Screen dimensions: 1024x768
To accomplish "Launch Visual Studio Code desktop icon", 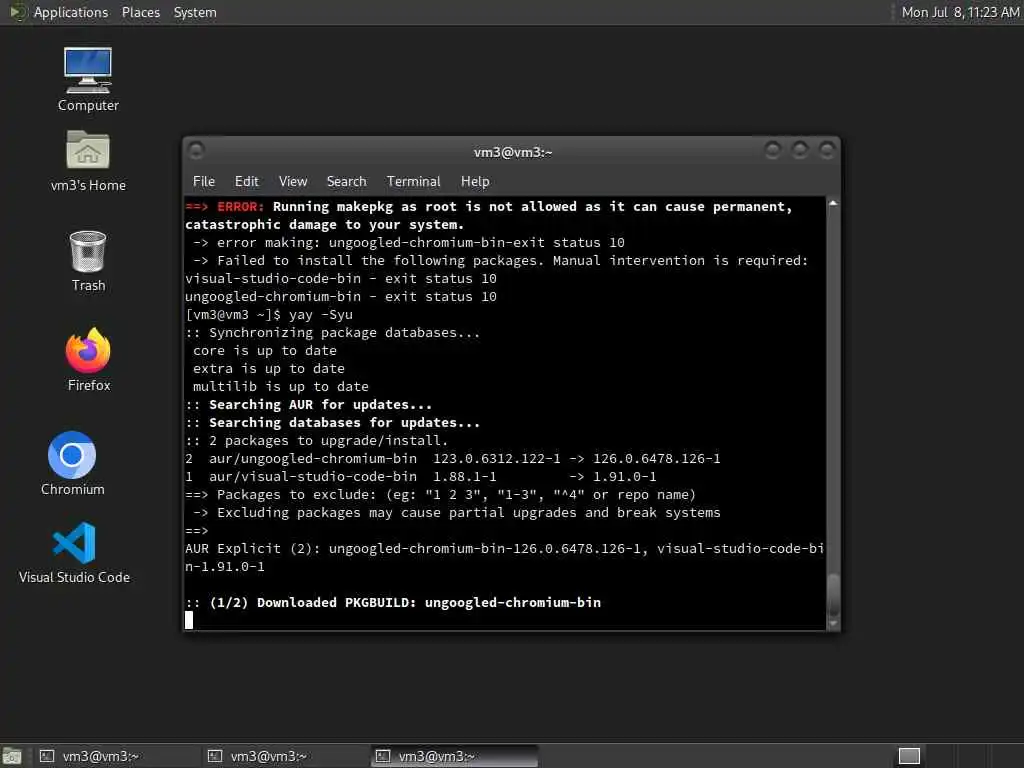I will [74, 552].
